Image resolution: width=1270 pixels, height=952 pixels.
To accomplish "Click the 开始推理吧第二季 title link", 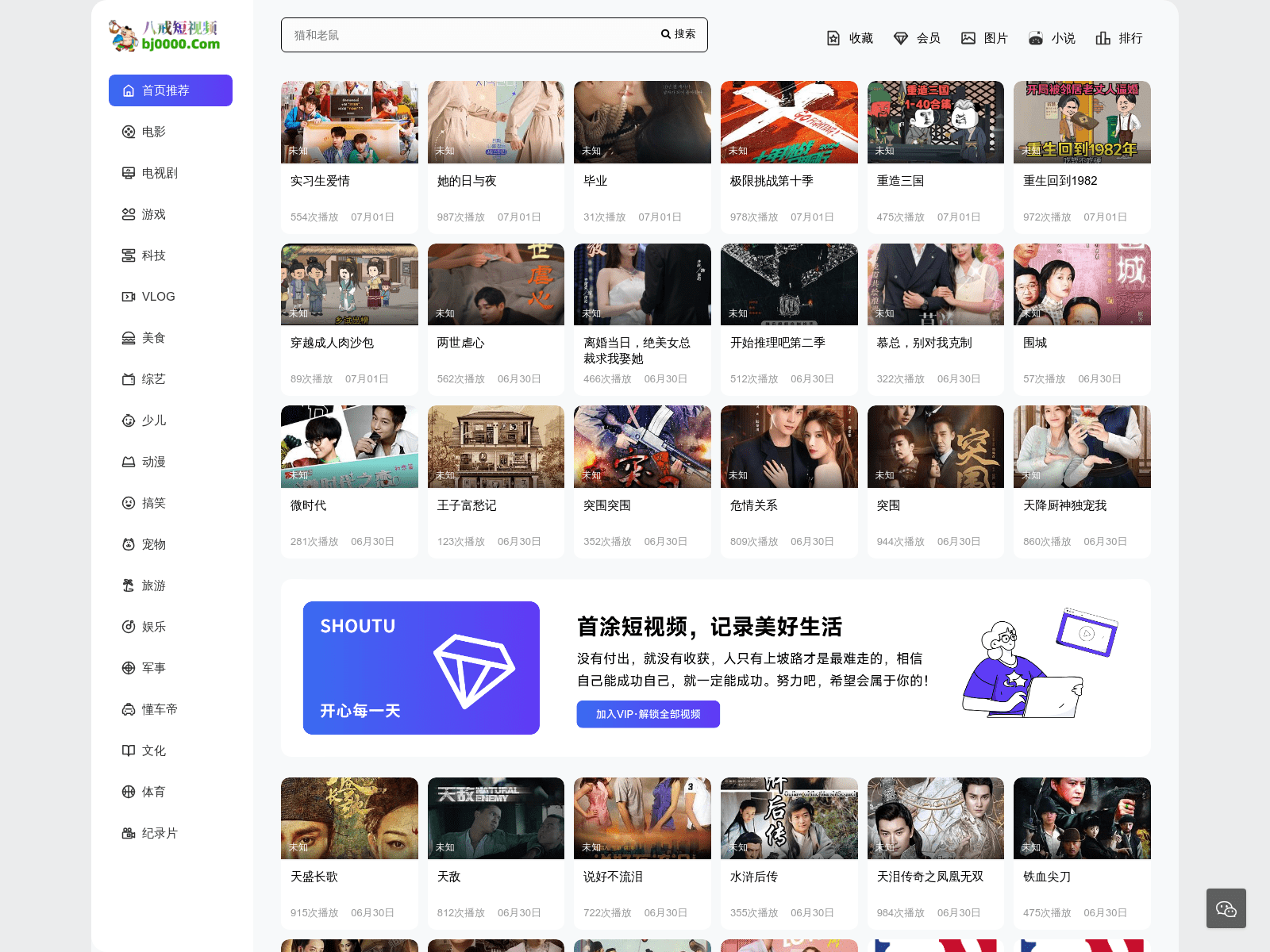I will (778, 343).
